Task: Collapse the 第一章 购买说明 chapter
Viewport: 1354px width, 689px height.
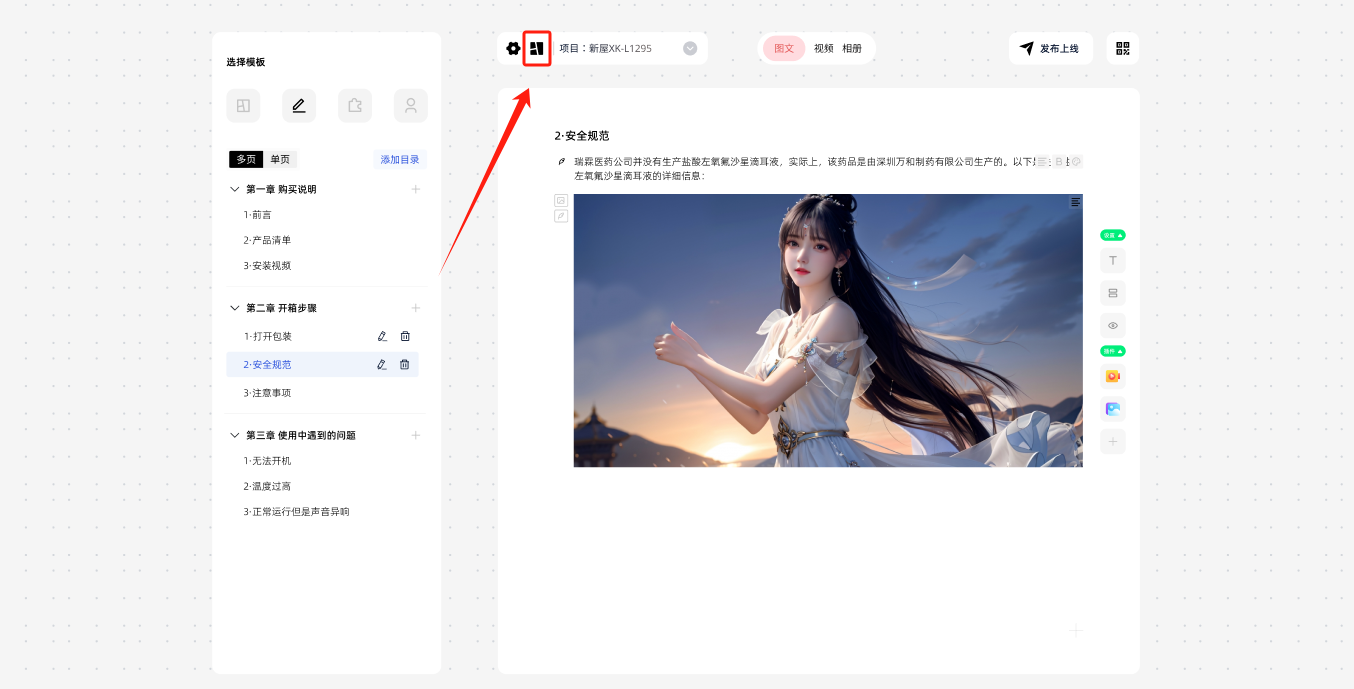Action: click(235, 189)
